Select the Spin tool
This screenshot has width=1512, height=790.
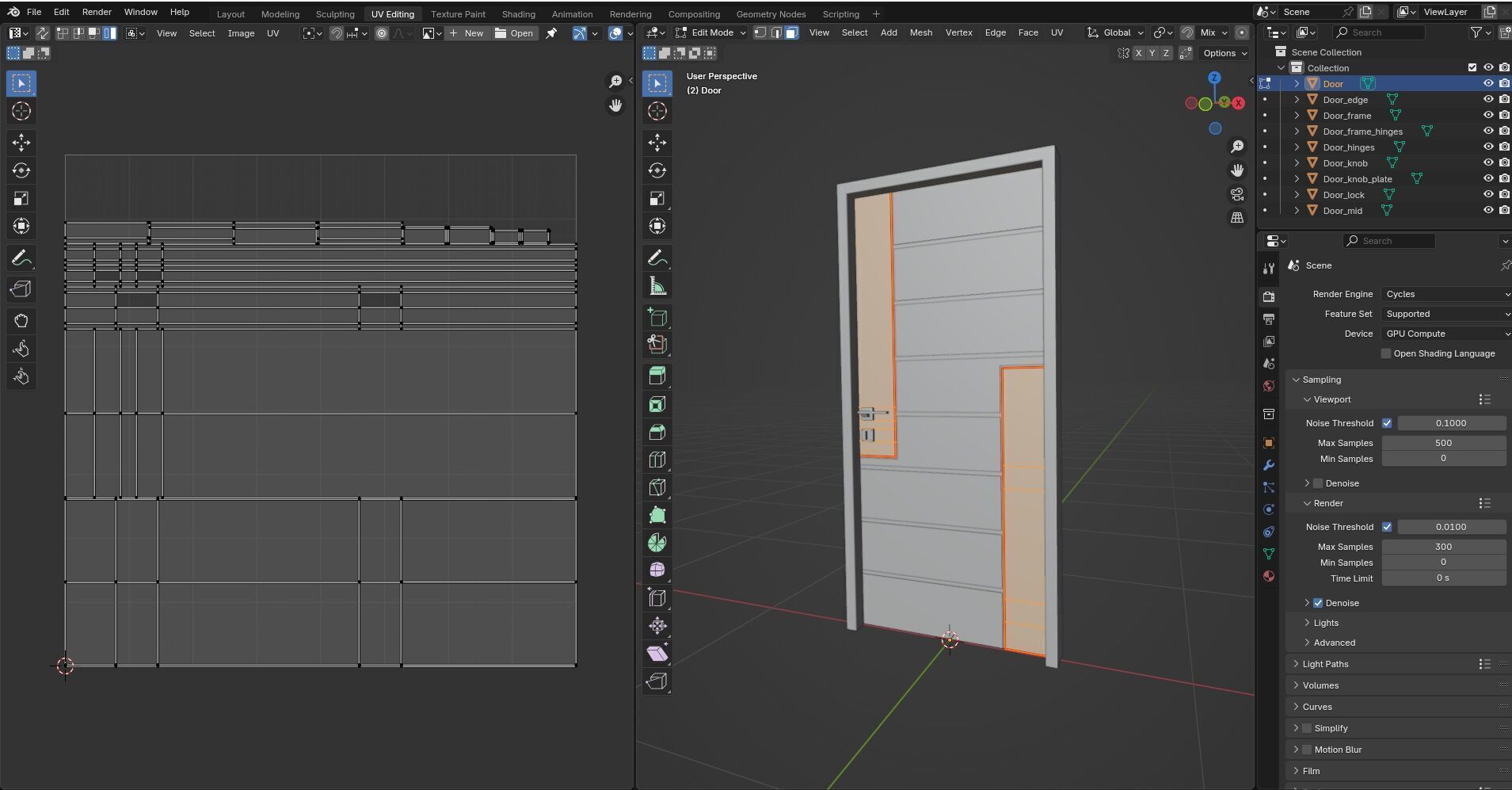[x=657, y=543]
